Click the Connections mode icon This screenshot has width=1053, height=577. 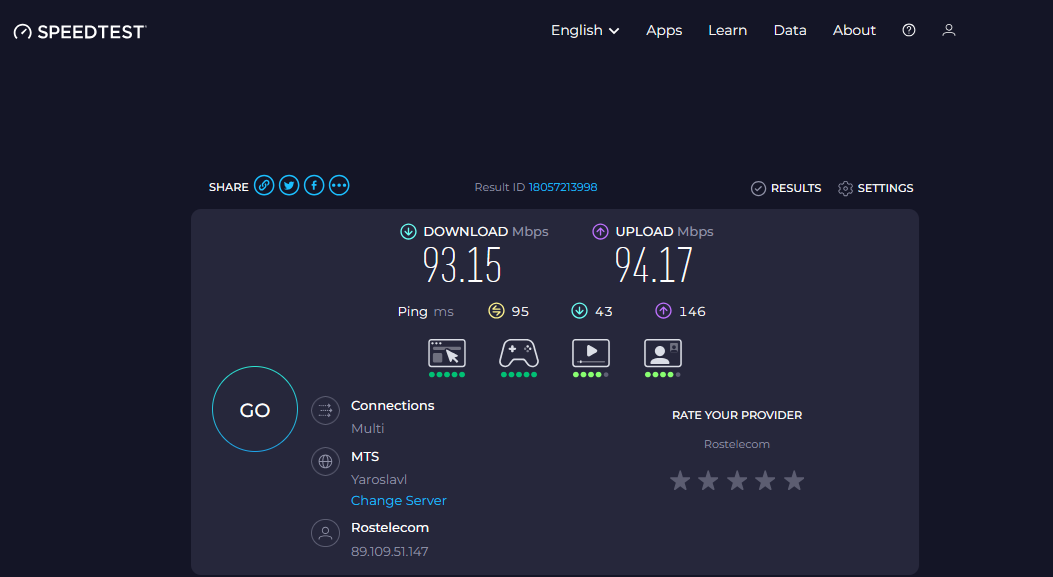coord(326,410)
